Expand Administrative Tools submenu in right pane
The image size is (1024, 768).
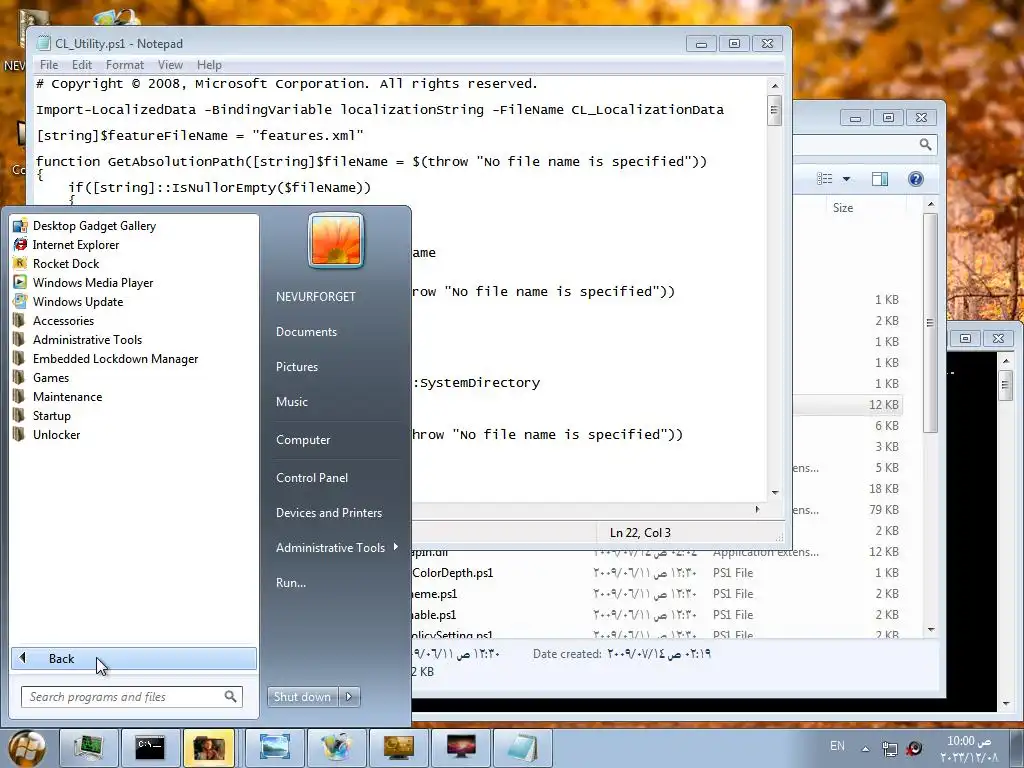click(x=336, y=548)
